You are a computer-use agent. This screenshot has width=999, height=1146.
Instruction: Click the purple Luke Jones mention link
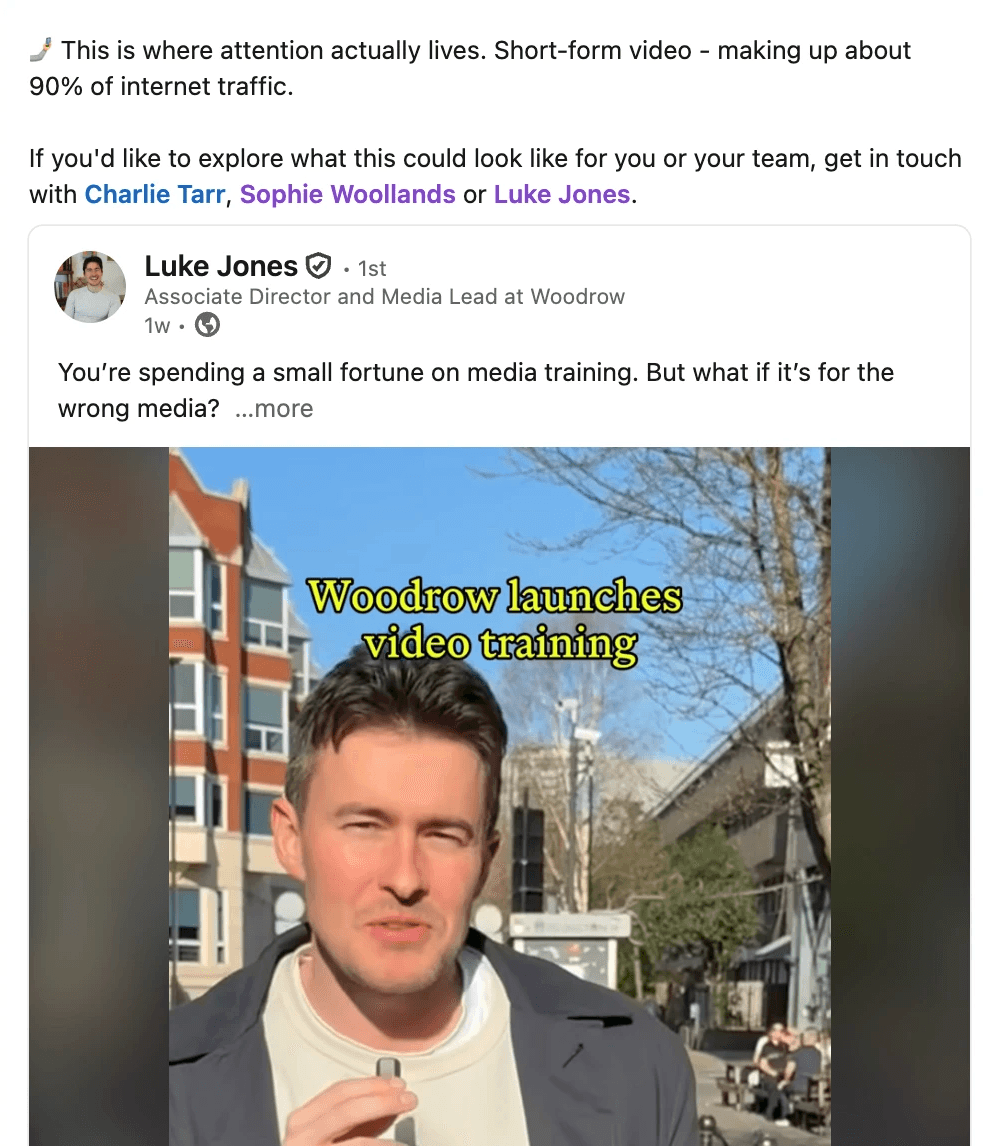click(562, 194)
